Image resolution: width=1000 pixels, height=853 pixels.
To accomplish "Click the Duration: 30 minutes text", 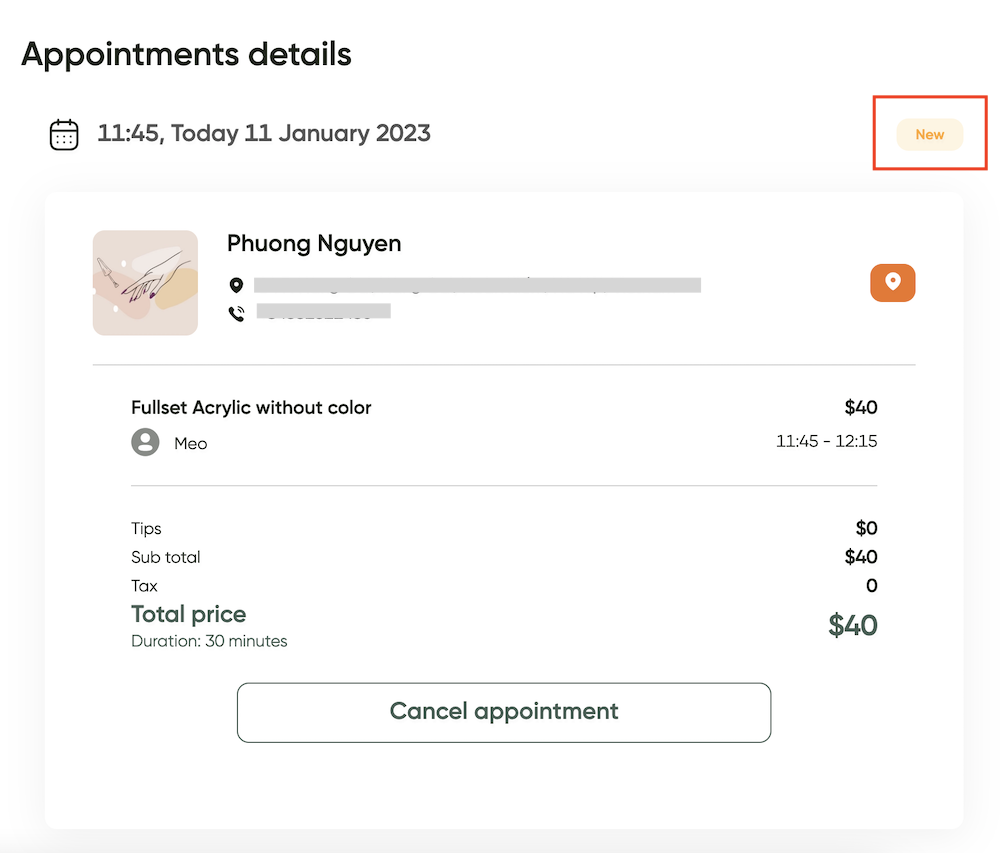I will tap(209, 641).
